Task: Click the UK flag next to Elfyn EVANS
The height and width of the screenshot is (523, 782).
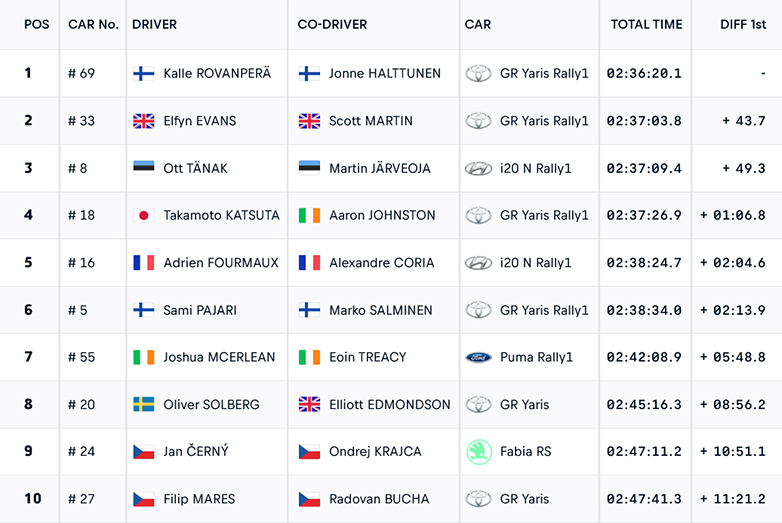Action: pyautogui.click(x=144, y=121)
